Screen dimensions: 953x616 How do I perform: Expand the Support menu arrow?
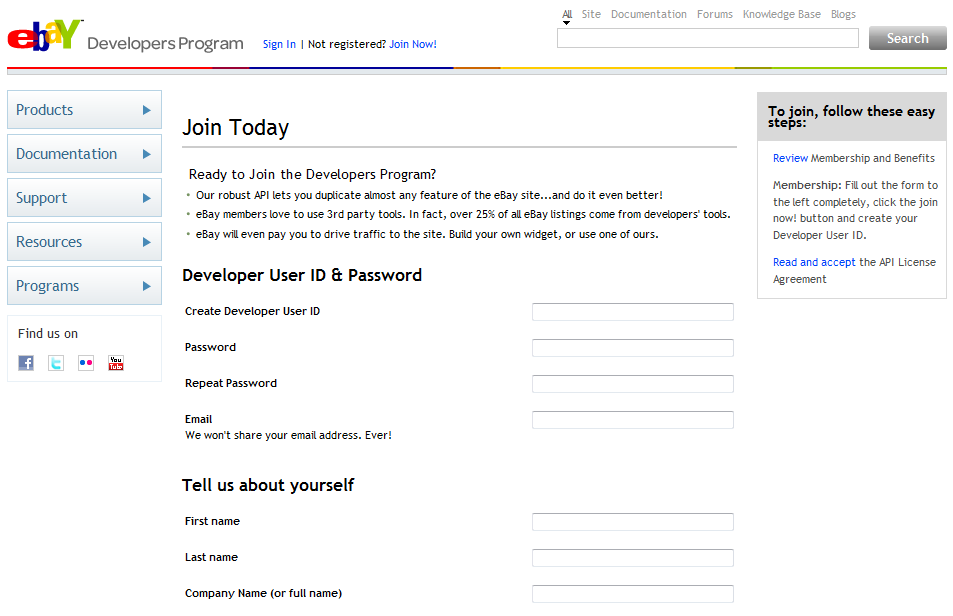pos(147,198)
